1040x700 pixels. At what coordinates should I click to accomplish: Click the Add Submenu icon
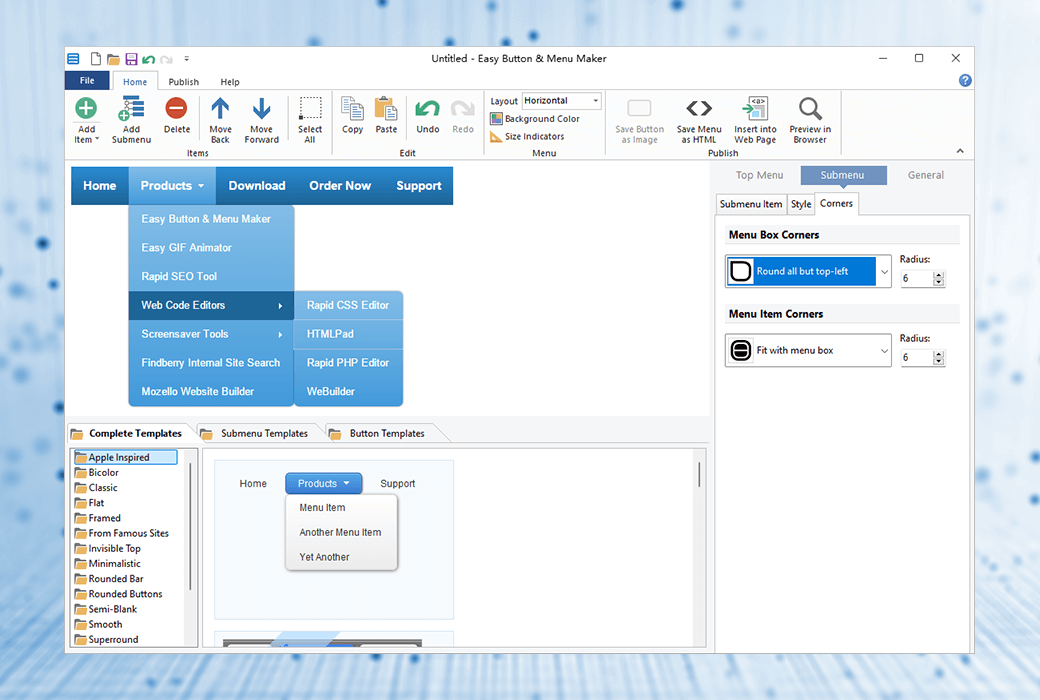131,109
